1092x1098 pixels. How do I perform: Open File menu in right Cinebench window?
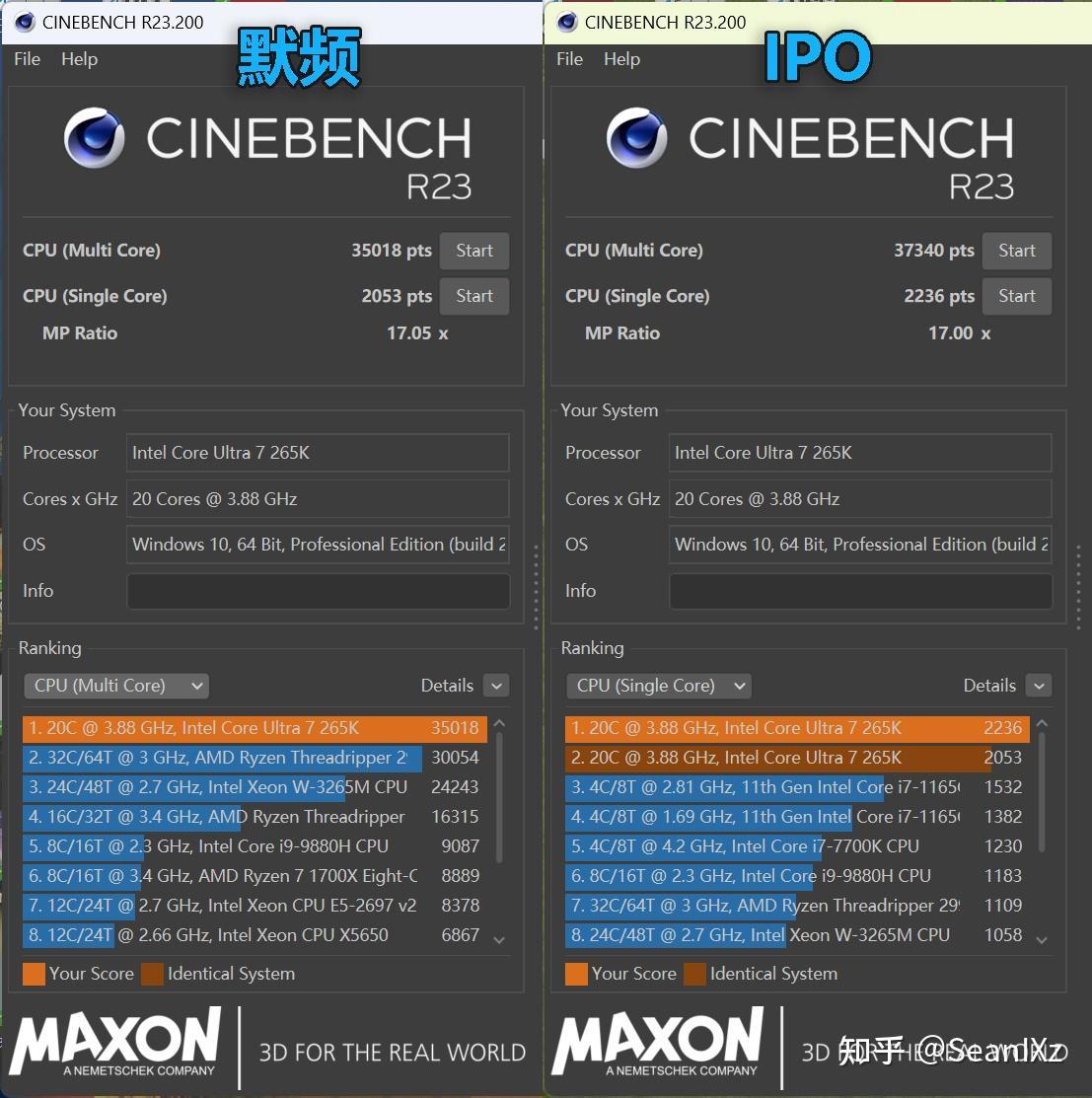(x=569, y=59)
